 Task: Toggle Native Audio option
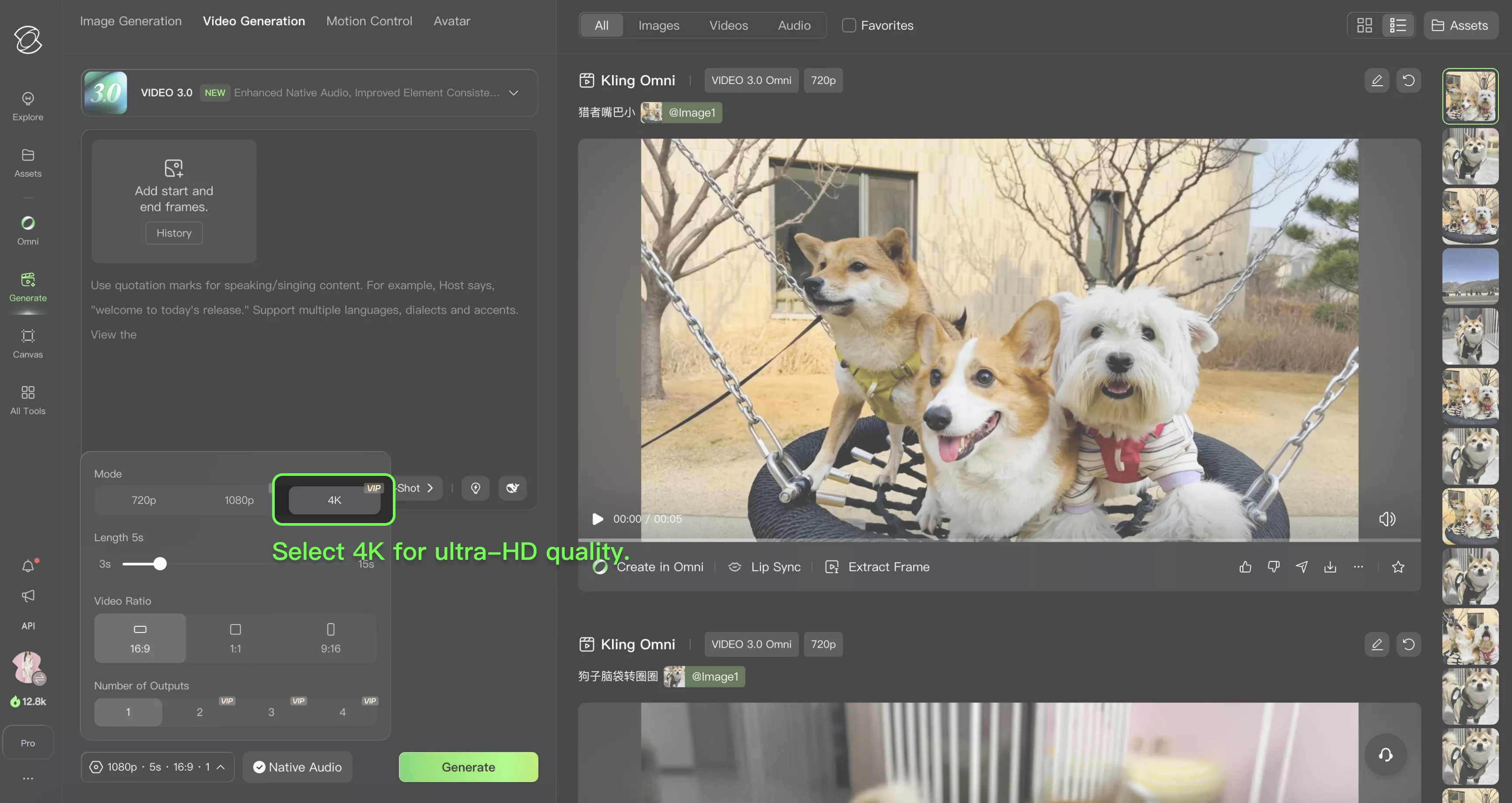(x=297, y=767)
